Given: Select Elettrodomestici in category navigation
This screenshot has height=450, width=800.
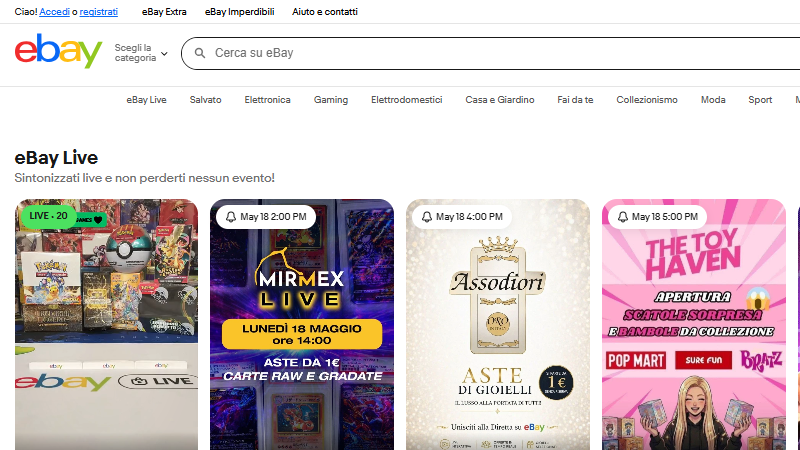Looking at the screenshot, I should (x=407, y=100).
